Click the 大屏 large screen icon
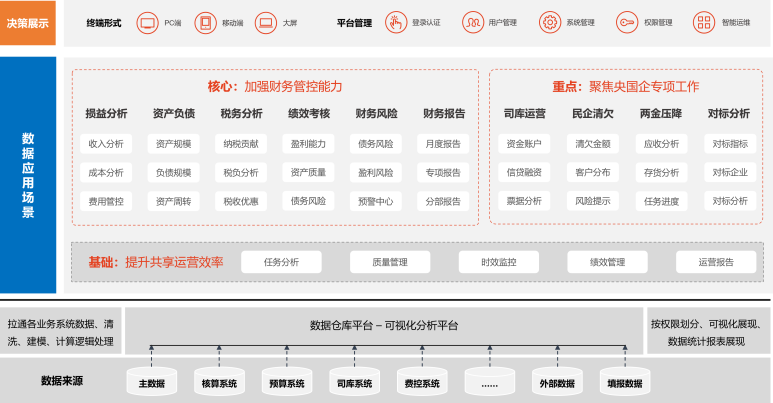 (265, 22)
